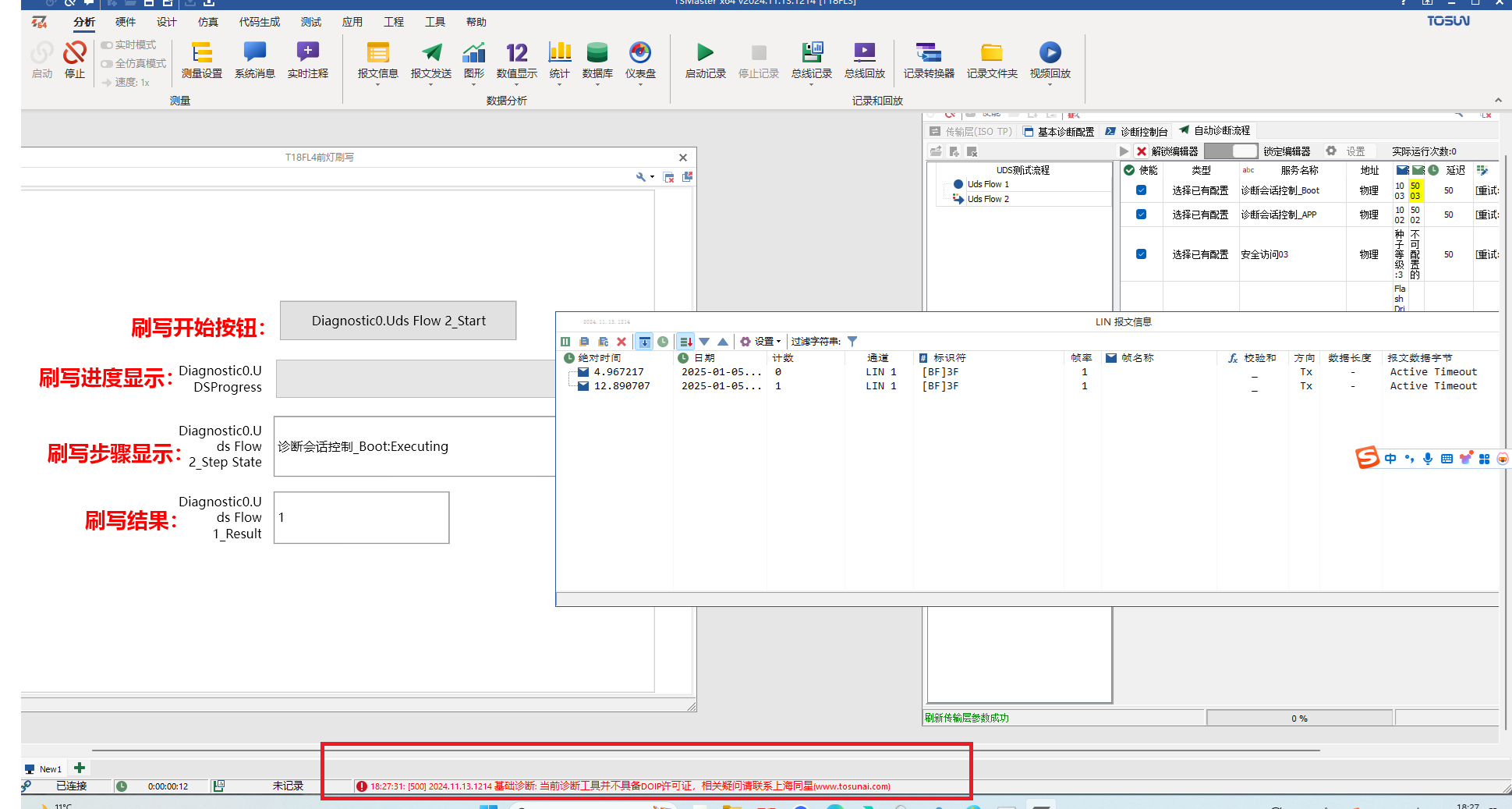Screen dimensions: 1512x809
Task: Expand the 报文发送 dropdown arrow
Action: (x=431, y=84)
